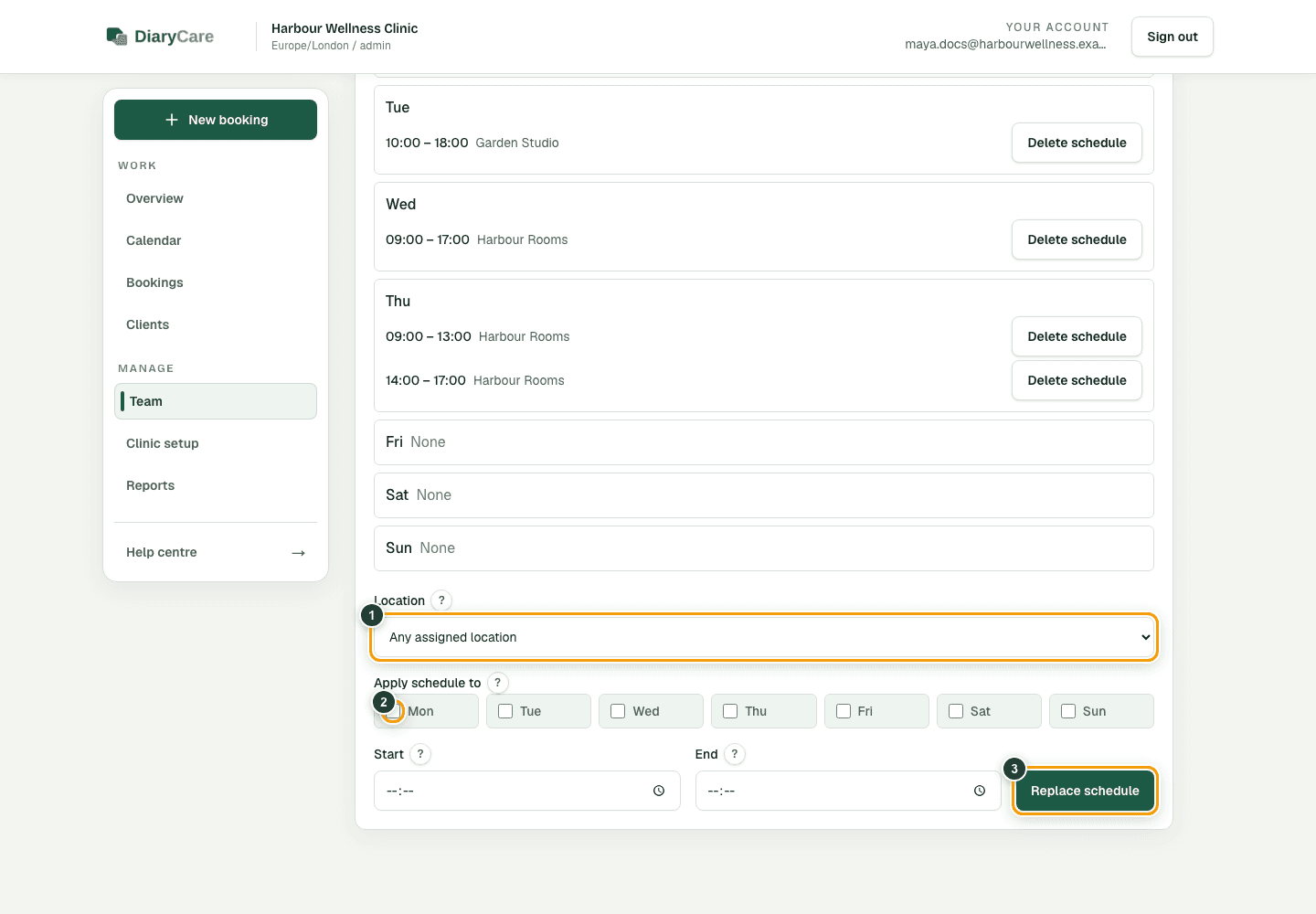Open the Any assigned location dropdown

pyautogui.click(x=764, y=637)
